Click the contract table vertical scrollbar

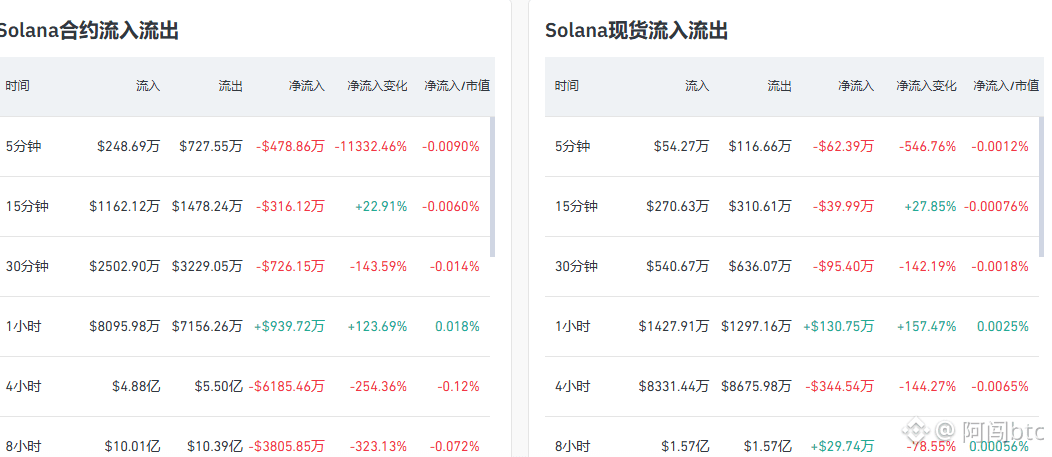click(493, 187)
